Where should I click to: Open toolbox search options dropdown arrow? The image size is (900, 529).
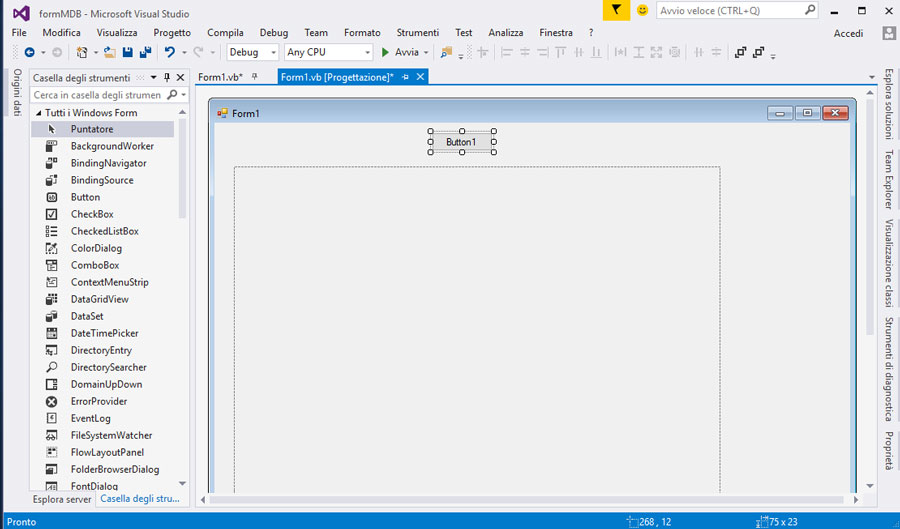pos(184,95)
